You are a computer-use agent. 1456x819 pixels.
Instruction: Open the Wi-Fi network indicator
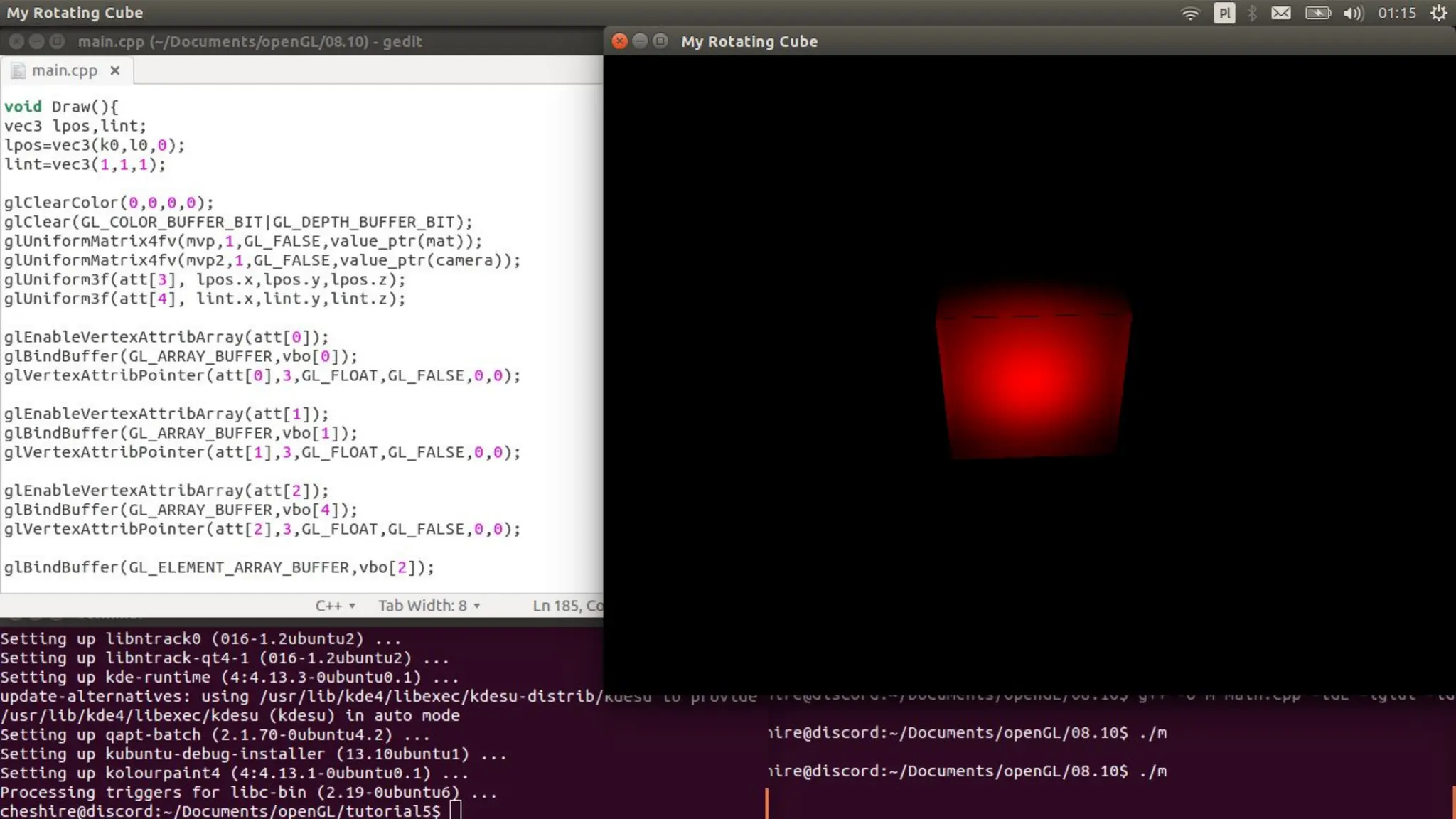pos(1190,14)
